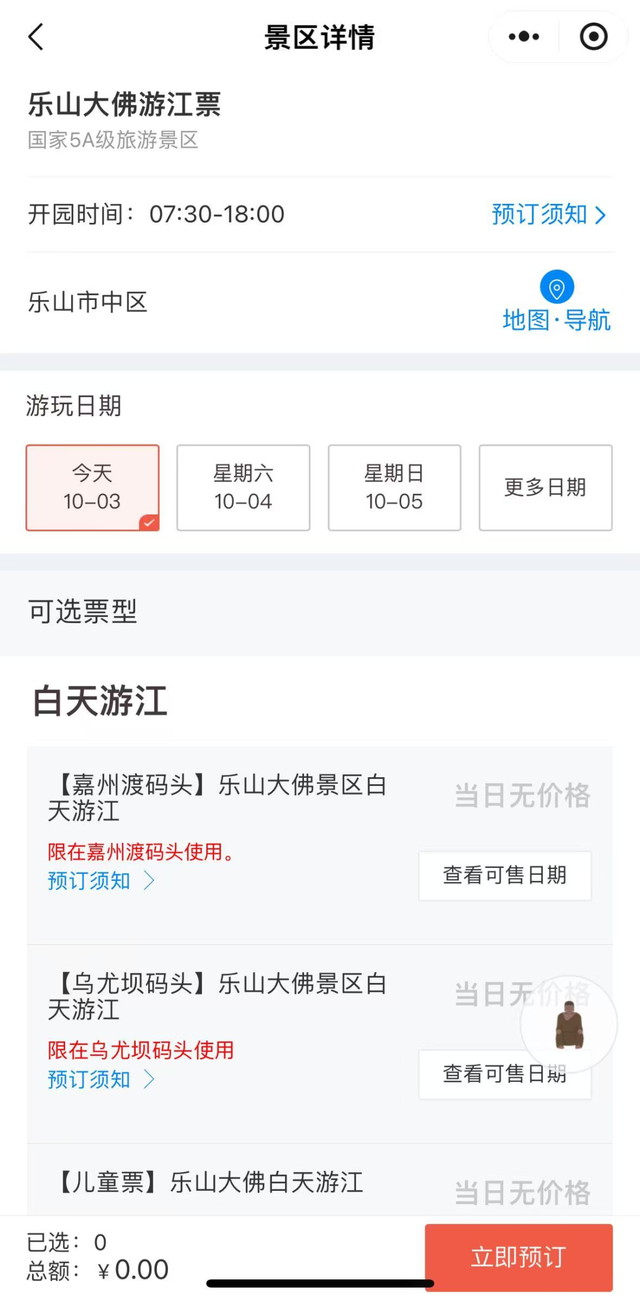The image size is (640, 1300).
Task: Expand 预订须知 under 嘉州渡码头 ticket
Action: pos(101,881)
